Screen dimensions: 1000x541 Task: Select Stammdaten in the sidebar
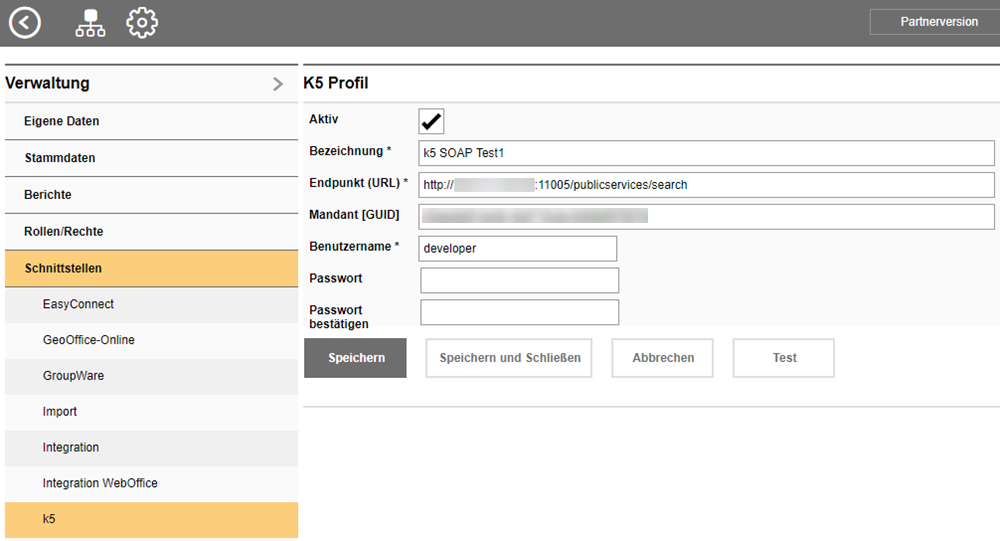coord(60,158)
